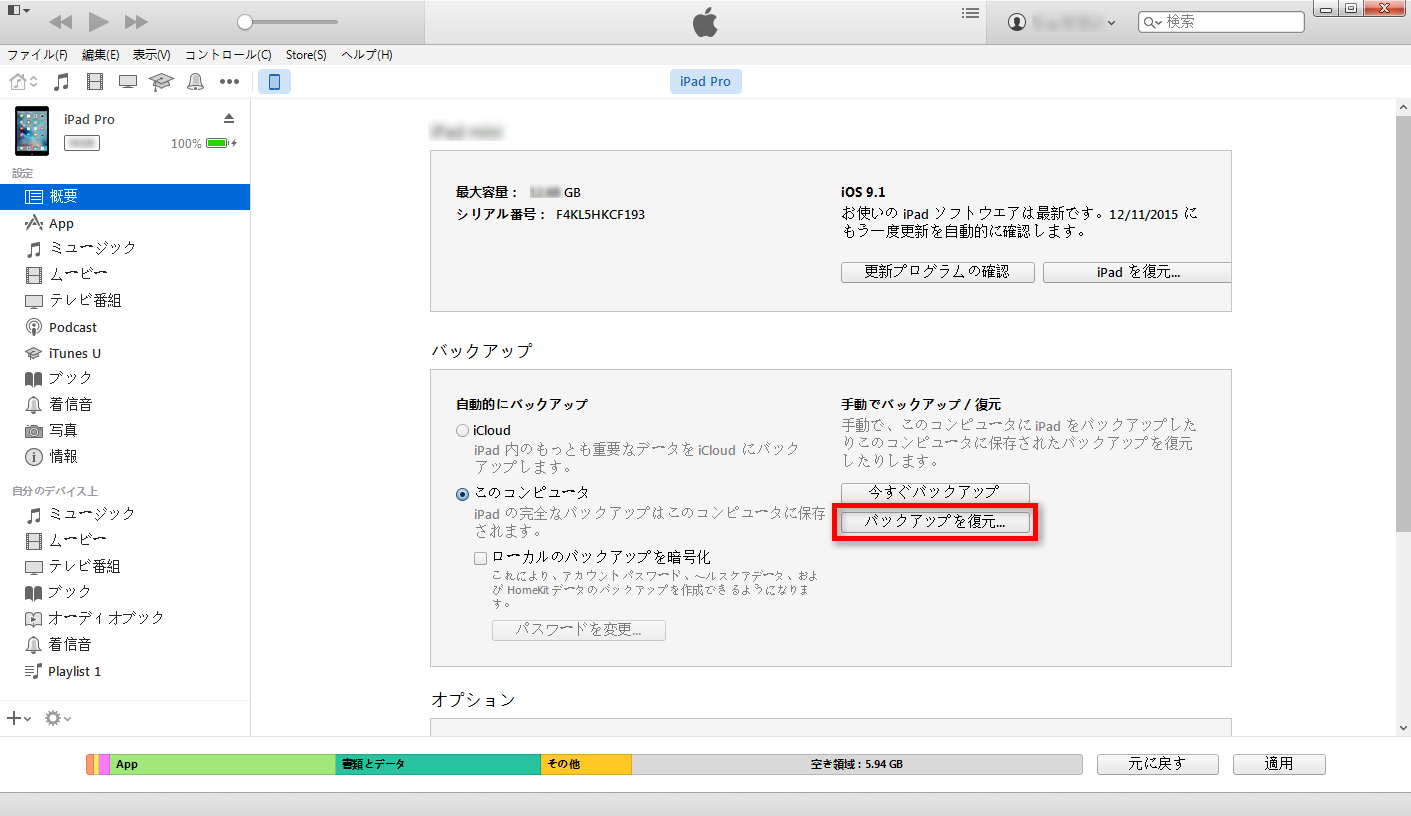Click the three-dots more media icon
This screenshot has height=816, width=1411.
230,82
